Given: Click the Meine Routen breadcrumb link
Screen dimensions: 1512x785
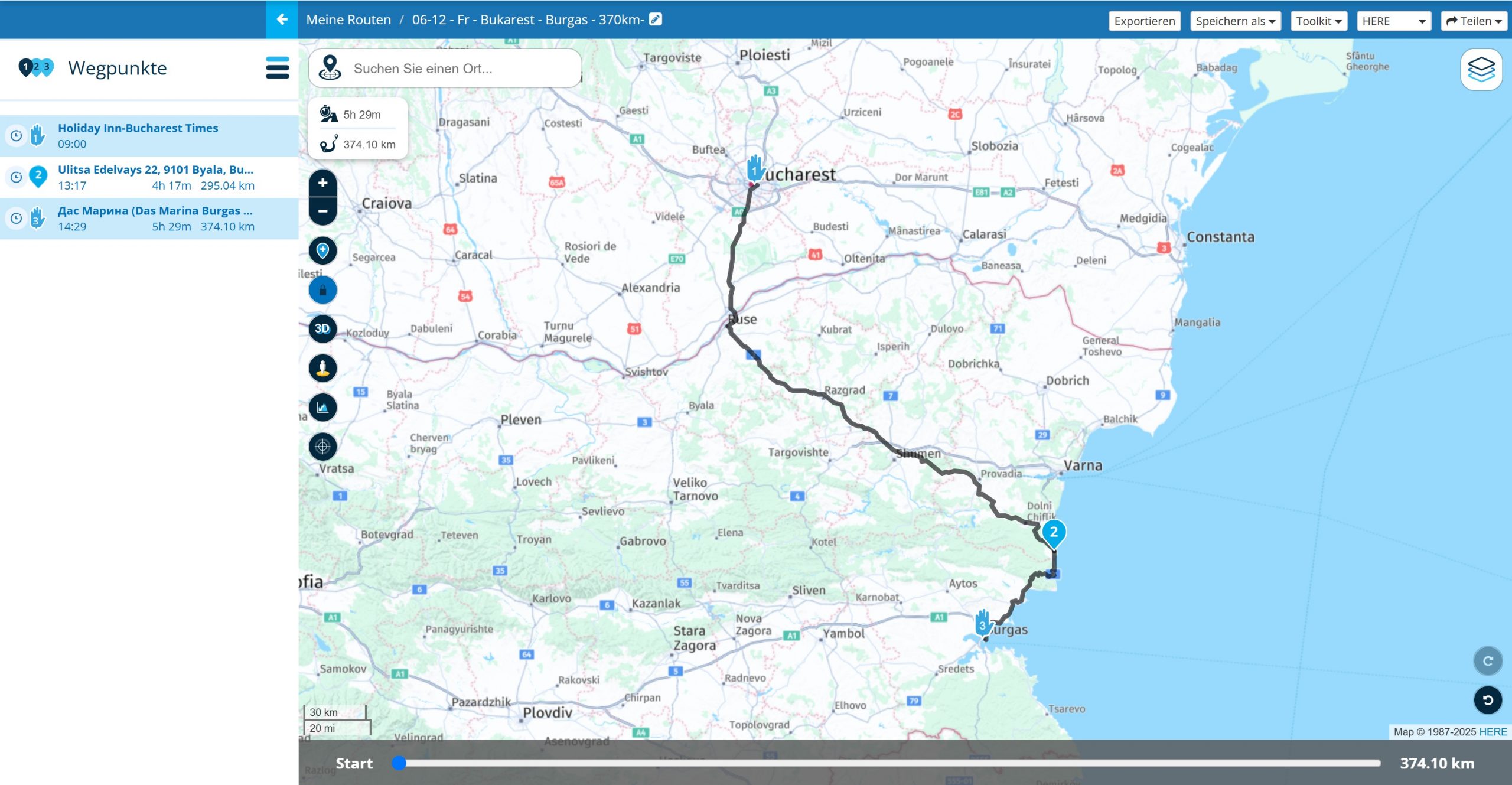Looking at the screenshot, I should pos(348,19).
